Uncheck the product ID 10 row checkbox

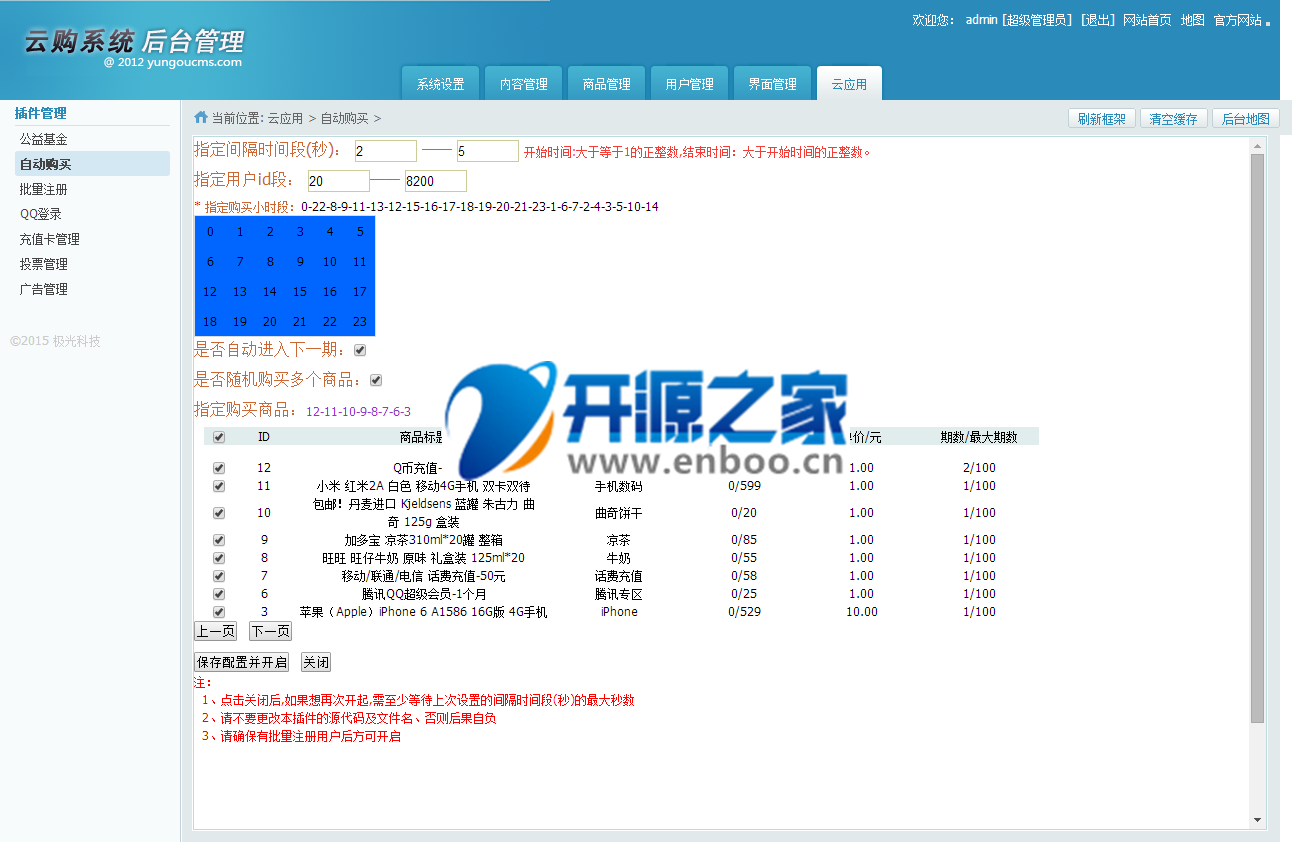point(219,513)
